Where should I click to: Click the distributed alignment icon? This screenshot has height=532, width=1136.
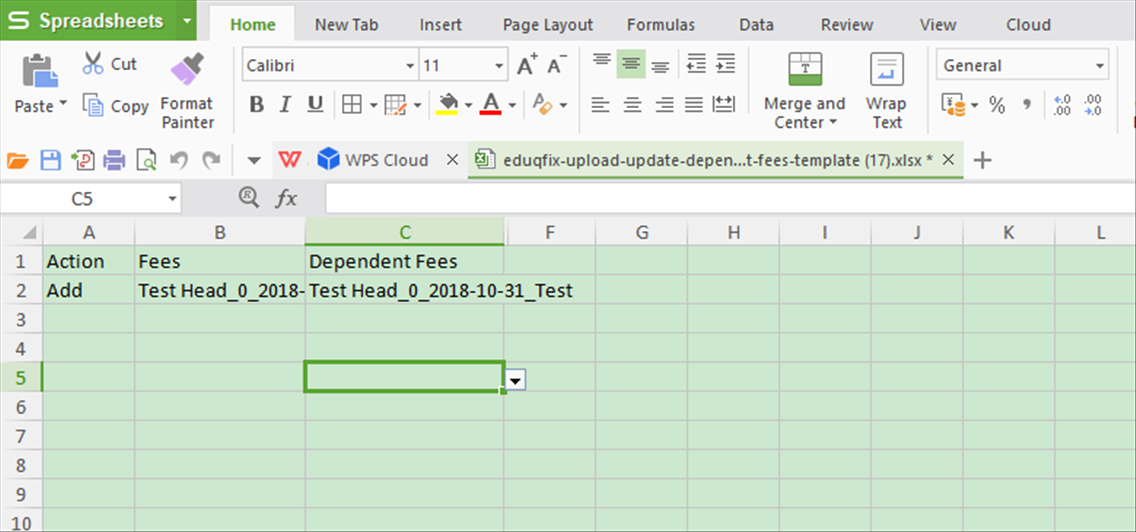724,105
